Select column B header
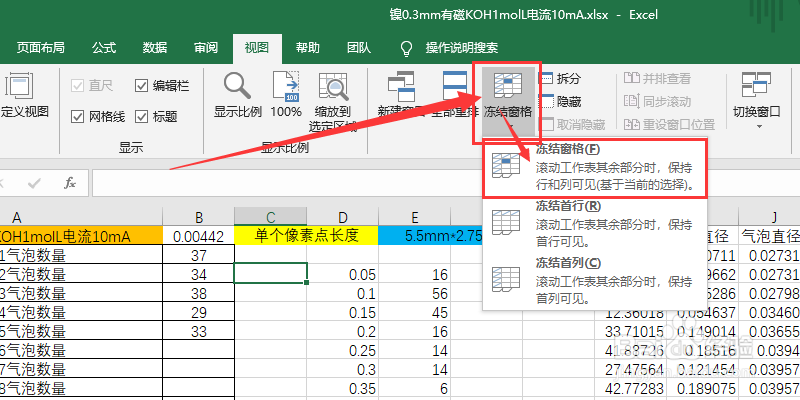This screenshot has height=400, width=800. pos(198,217)
